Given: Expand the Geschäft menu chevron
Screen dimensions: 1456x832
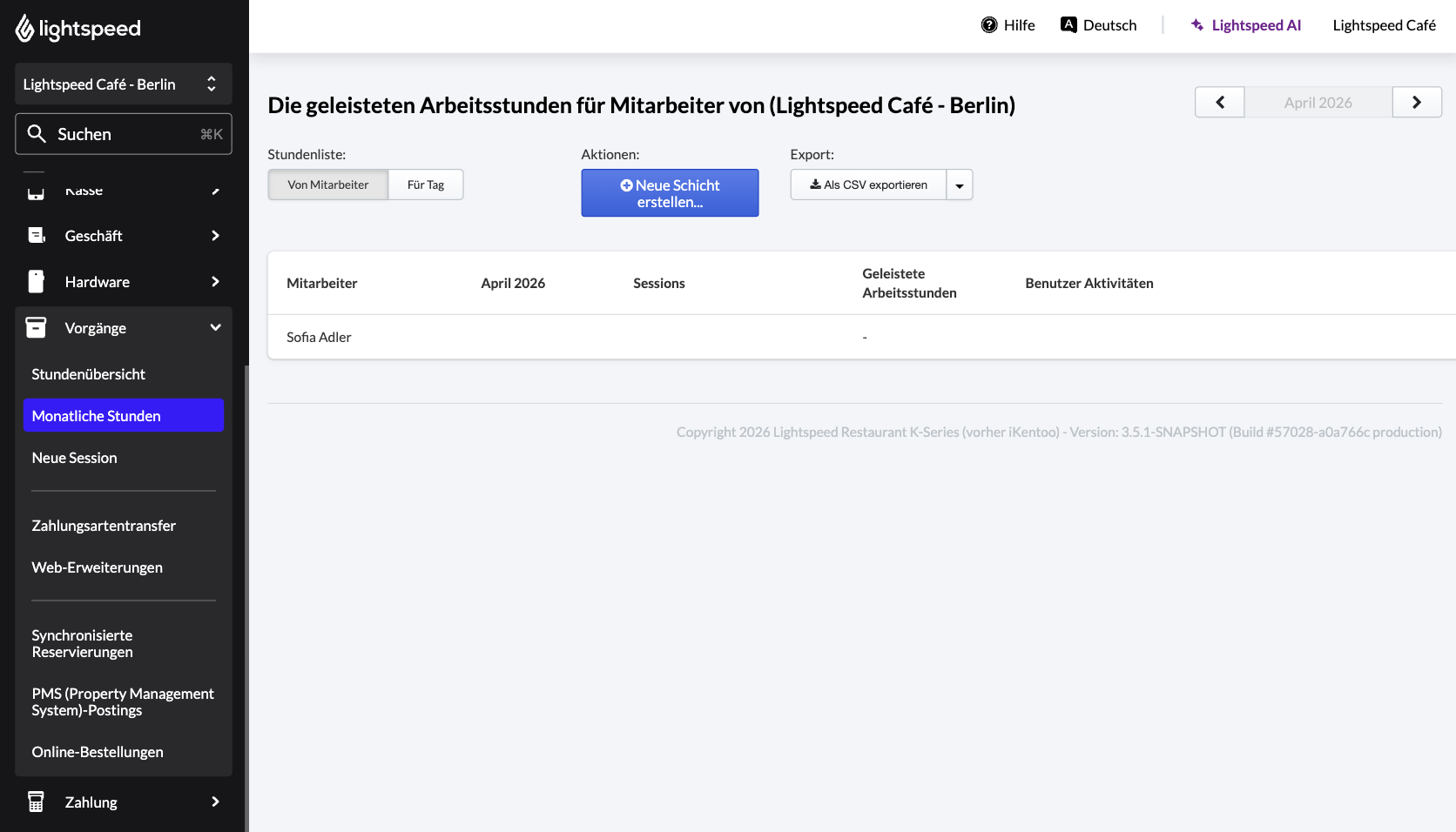Looking at the screenshot, I should pyautogui.click(x=215, y=236).
